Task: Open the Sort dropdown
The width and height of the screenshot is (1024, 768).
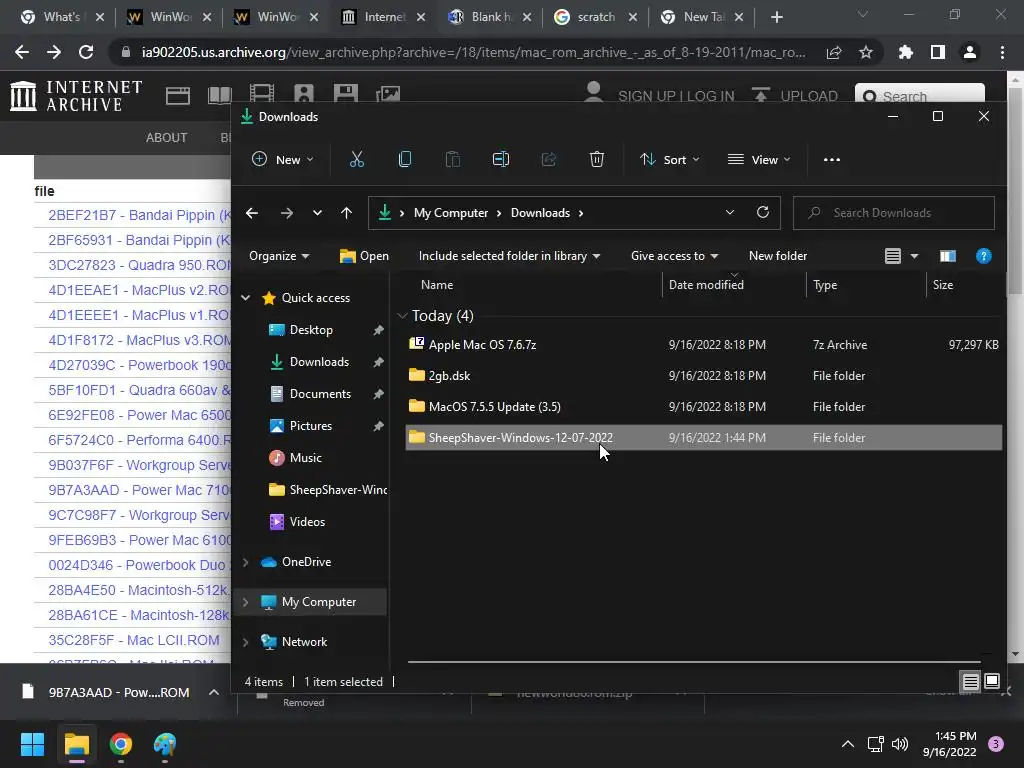Action: pyautogui.click(x=670, y=159)
